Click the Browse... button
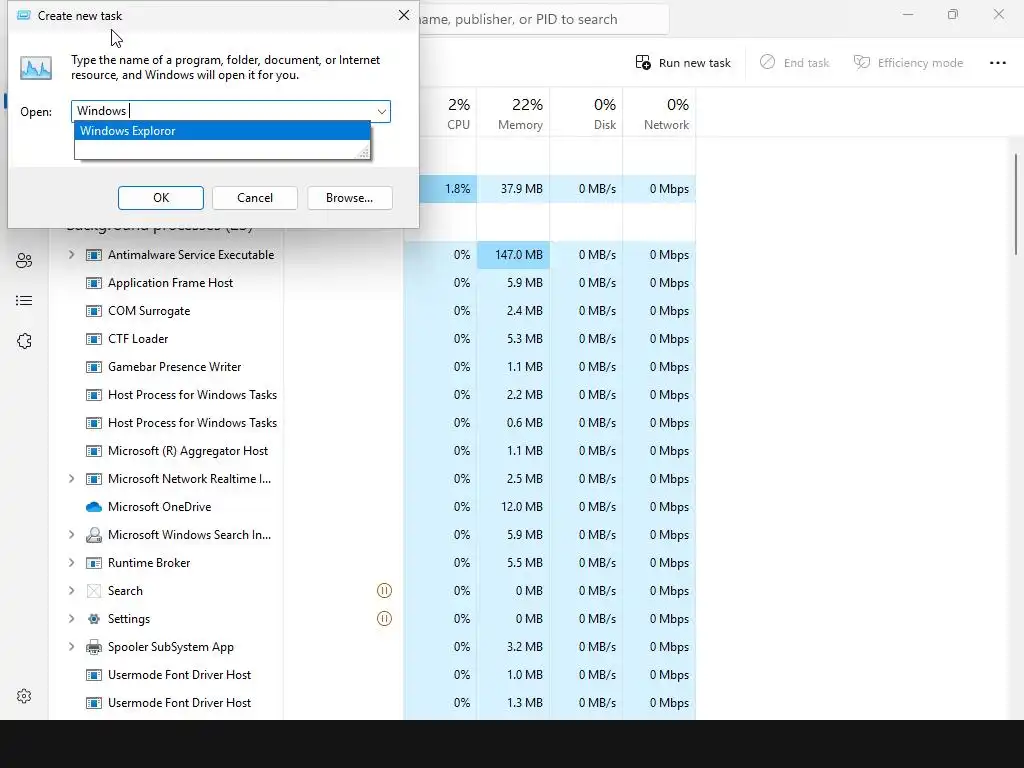This screenshot has height=768, width=1024. [x=349, y=198]
